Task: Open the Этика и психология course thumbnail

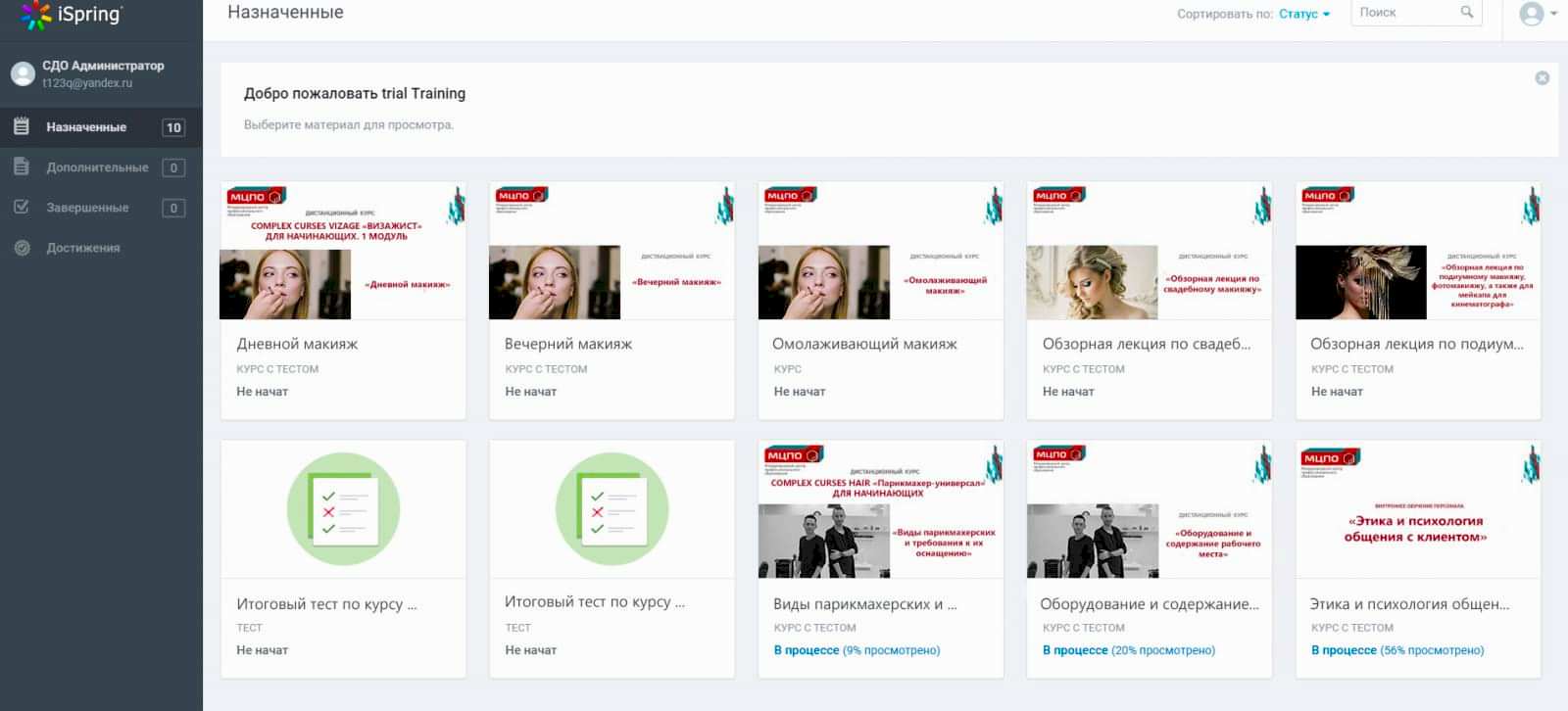Action: point(1417,509)
